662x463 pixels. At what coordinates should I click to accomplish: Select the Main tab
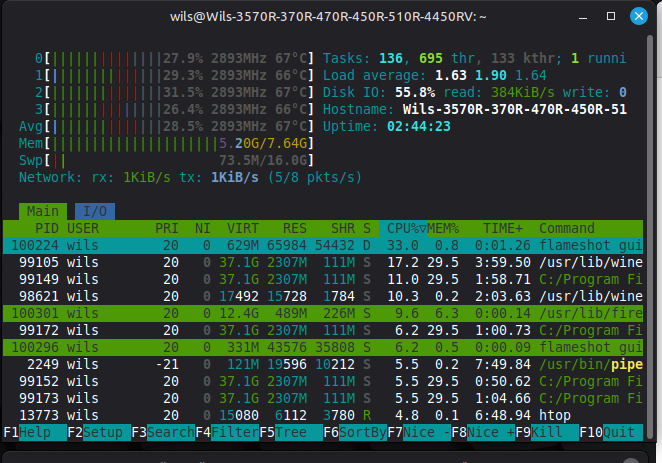(42, 211)
